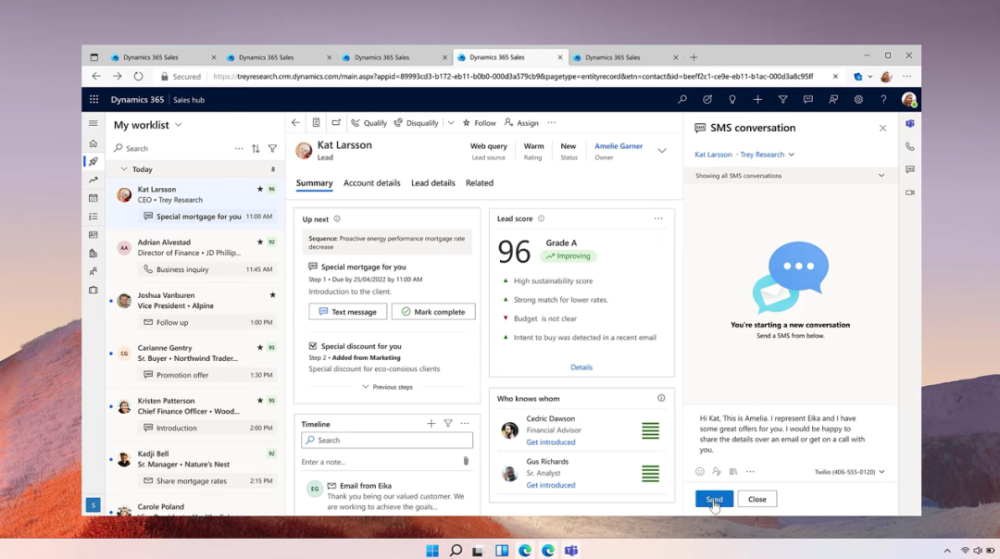Open the search icon in the top bar
Screen dimensions: 1000x559
tap(682, 100)
